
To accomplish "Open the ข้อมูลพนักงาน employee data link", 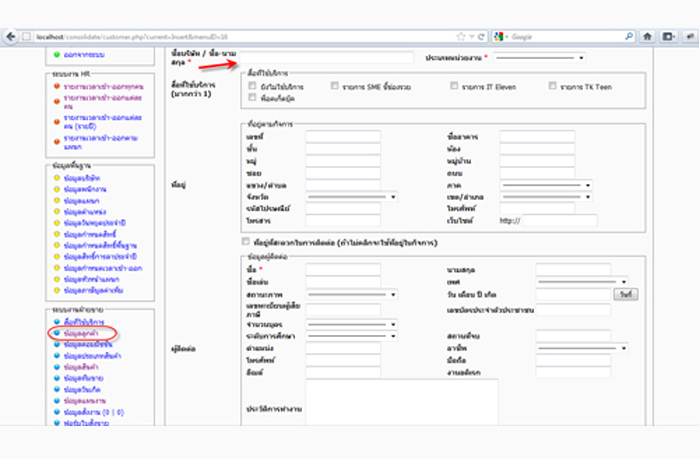I will pos(85,189).
